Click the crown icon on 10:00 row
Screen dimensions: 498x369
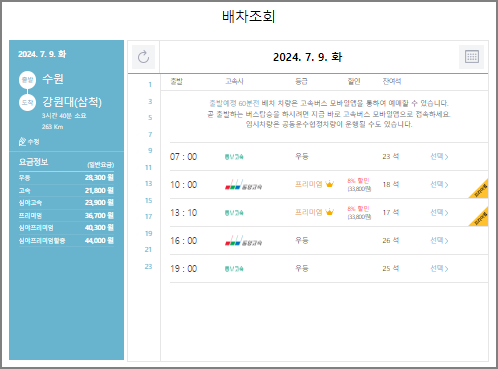[329, 184]
